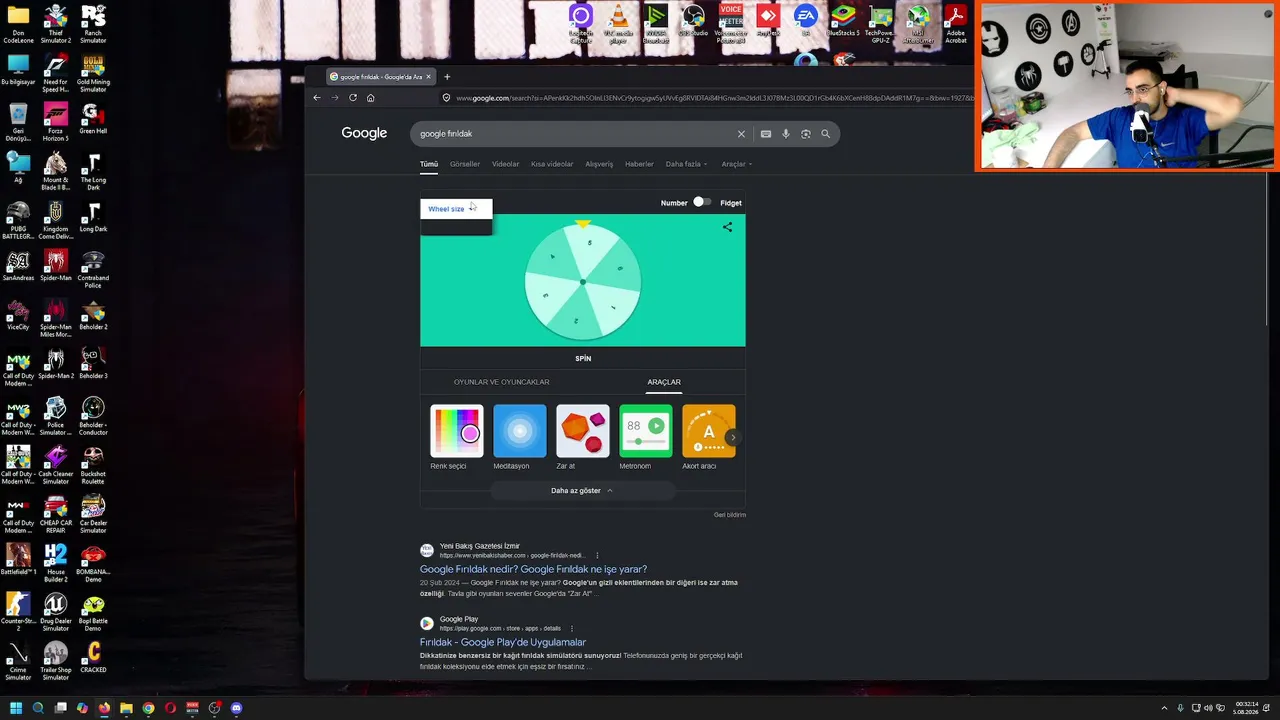Viewport: 1280px width, 720px height.
Task: Click the Google logo
Action: click(x=364, y=133)
